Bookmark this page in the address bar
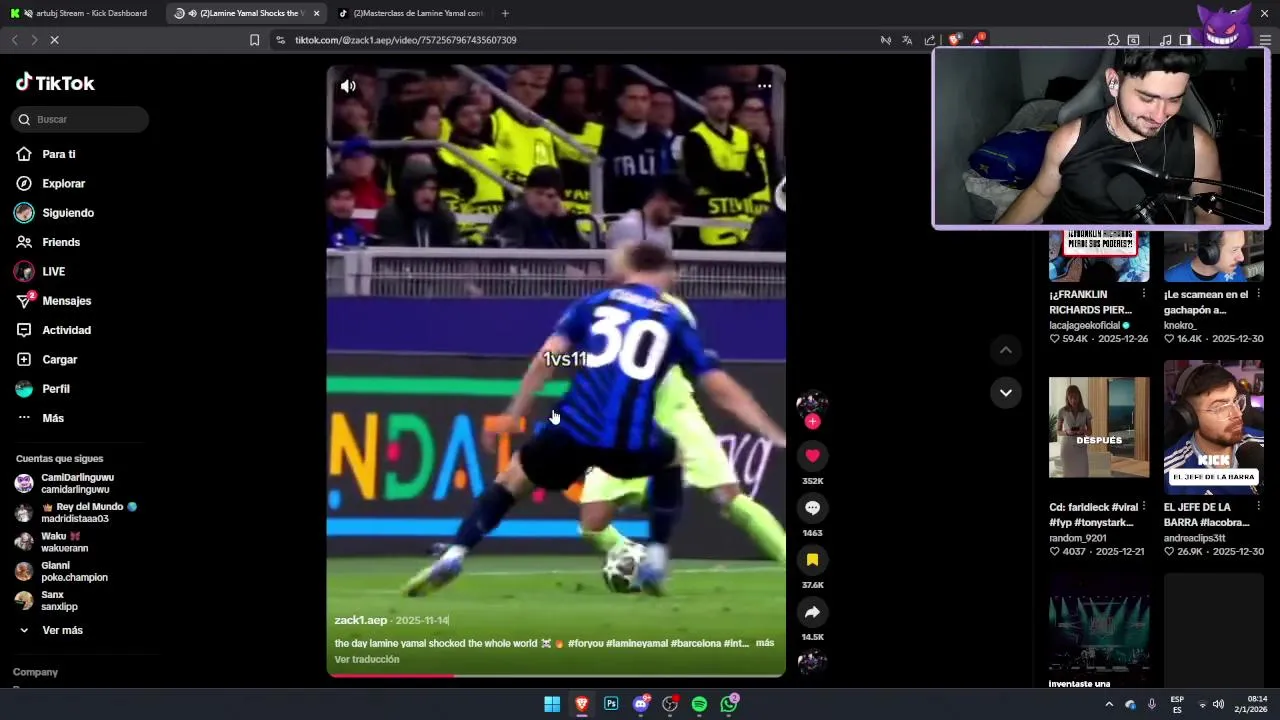Image resolution: width=1280 pixels, height=720 pixels. 254,40
